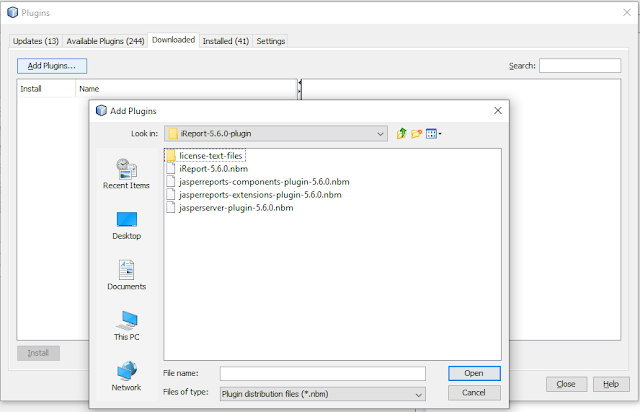Switch to Available Plugins (244) tab
The image size is (640, 412).
[105, 41]
